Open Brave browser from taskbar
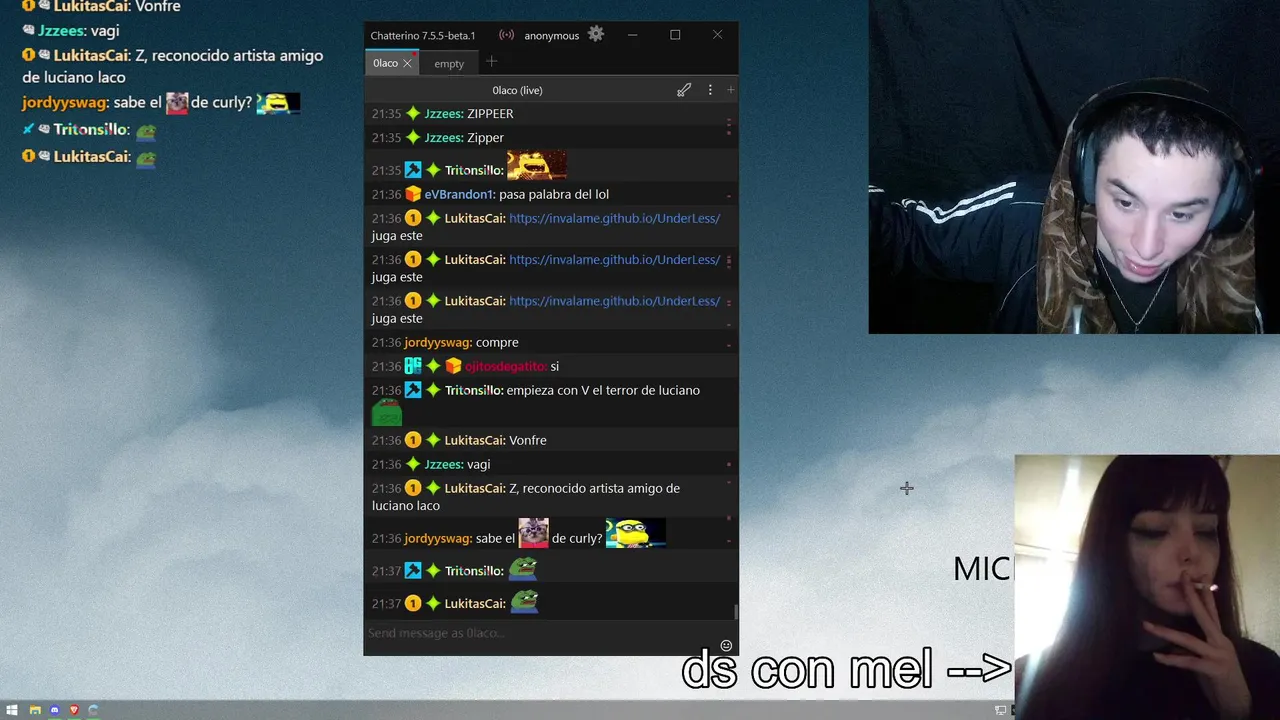Viewport: 1280px width, 720px height. 74,710
